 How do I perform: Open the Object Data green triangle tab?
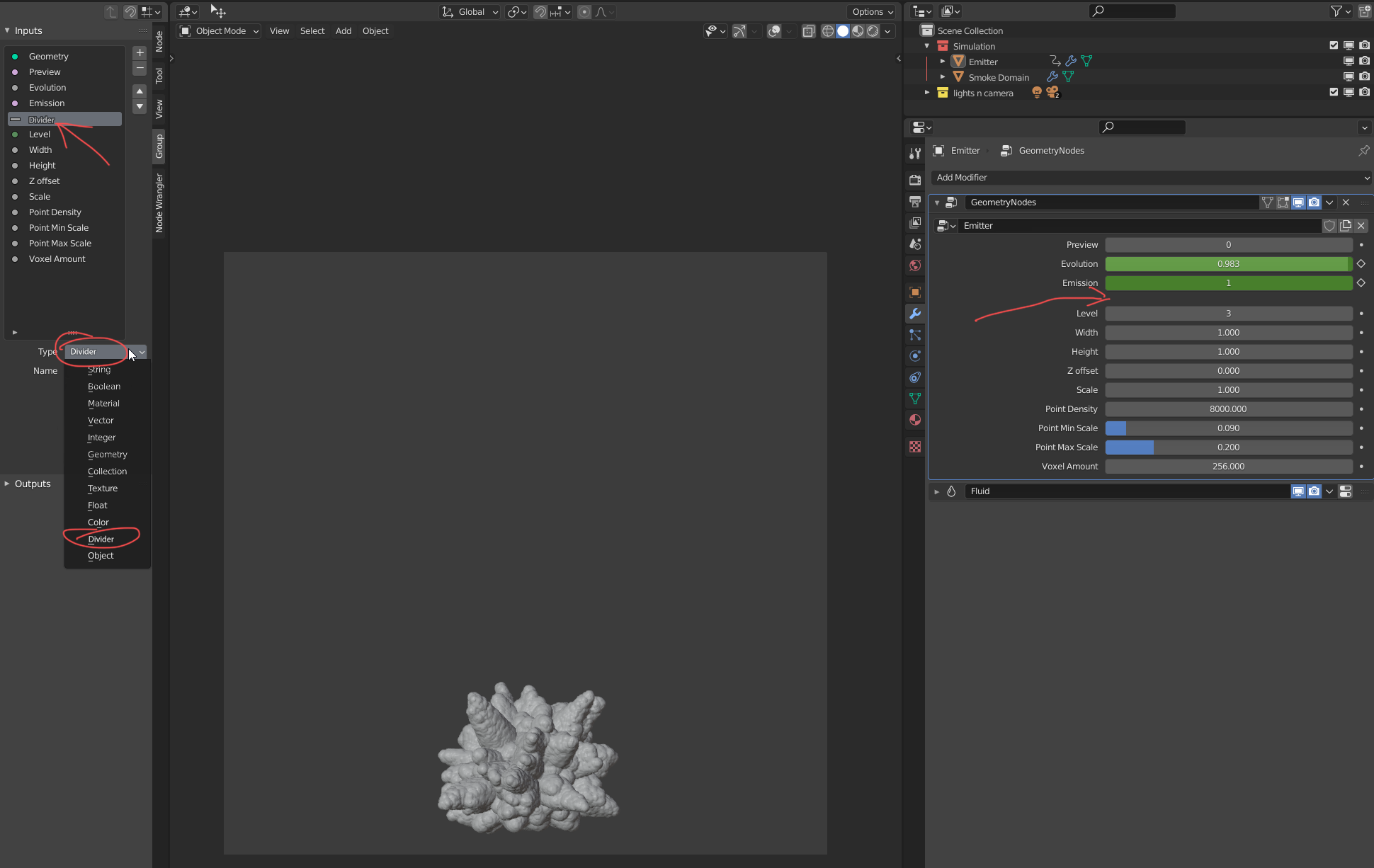pyautogui.click(x=915, y=399)
